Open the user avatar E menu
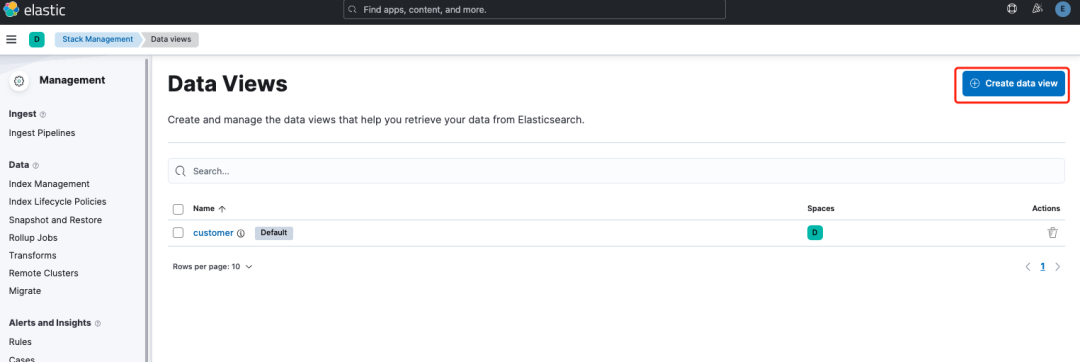 click(1063, 10)
